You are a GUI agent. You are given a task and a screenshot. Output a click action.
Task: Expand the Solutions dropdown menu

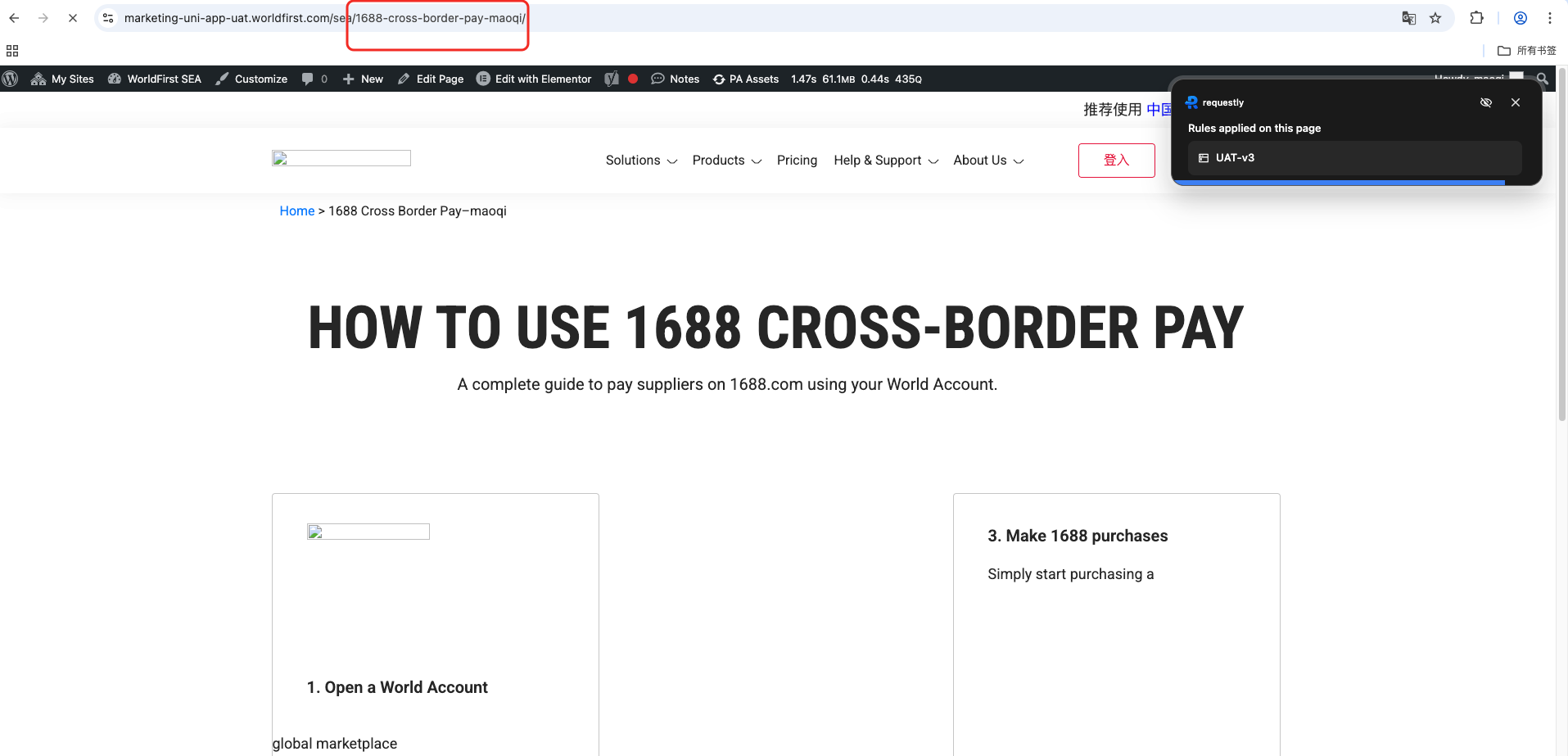point(641,161)
